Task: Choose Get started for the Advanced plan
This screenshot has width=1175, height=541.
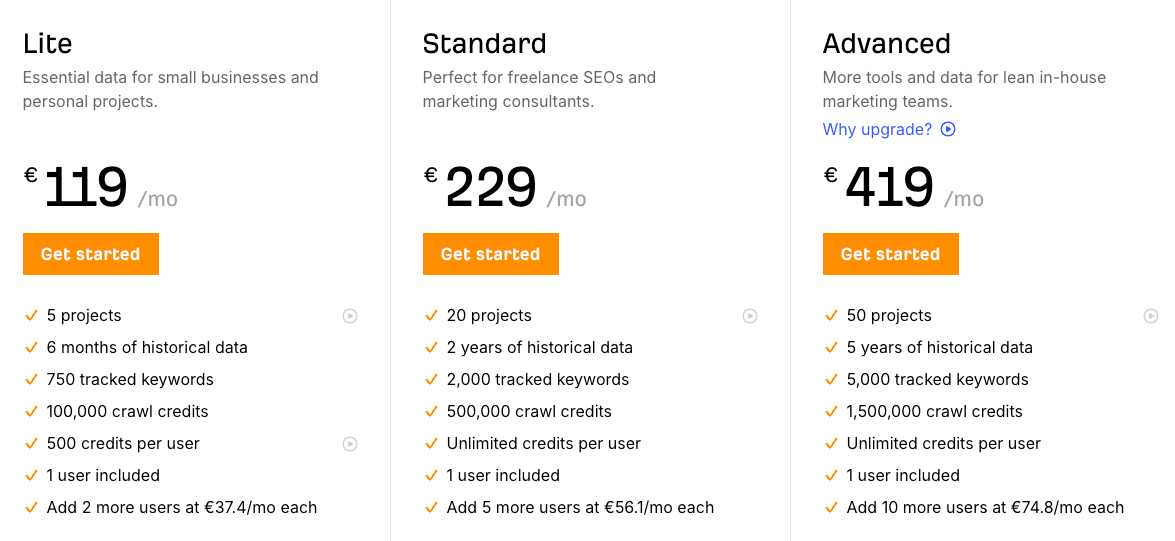Action: tap(890, 254)
